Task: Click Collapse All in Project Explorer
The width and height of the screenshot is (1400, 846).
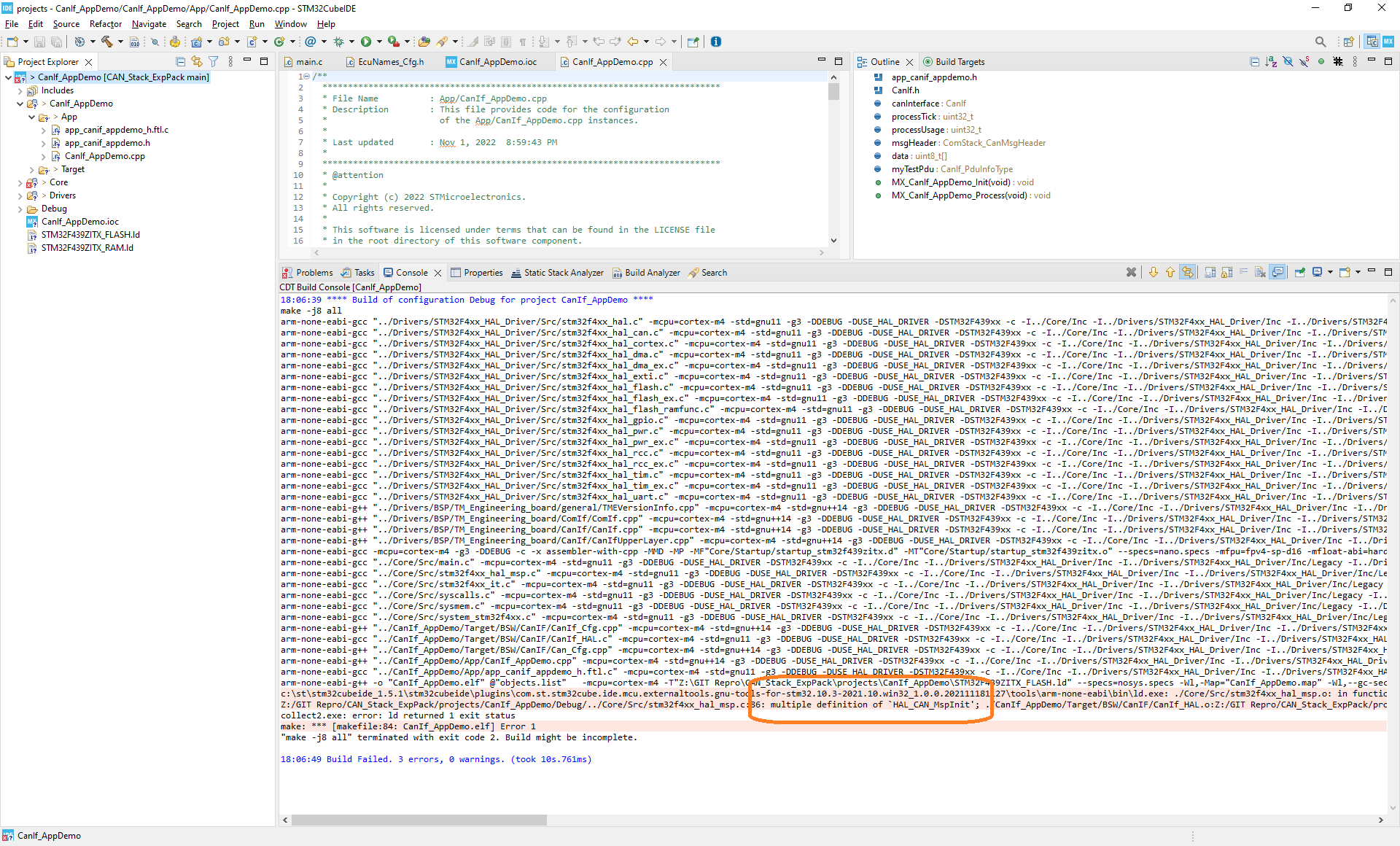Action: click(180, 62)
